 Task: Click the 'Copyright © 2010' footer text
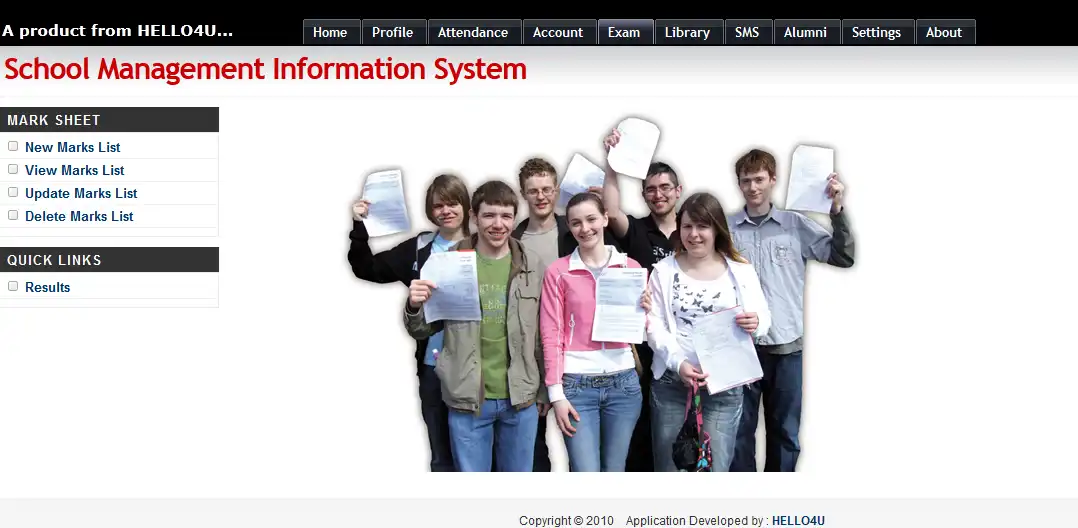tap(566, 520)
